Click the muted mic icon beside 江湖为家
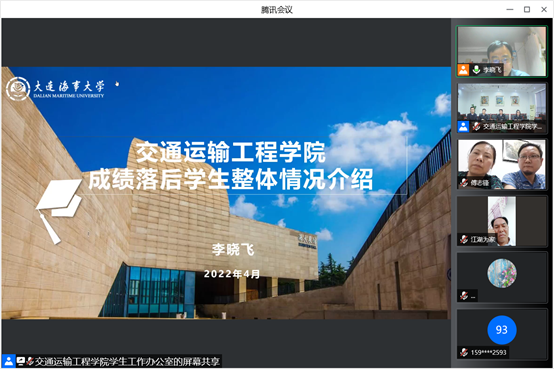Viewport: 554px width, 369px height. coord(464,239)
